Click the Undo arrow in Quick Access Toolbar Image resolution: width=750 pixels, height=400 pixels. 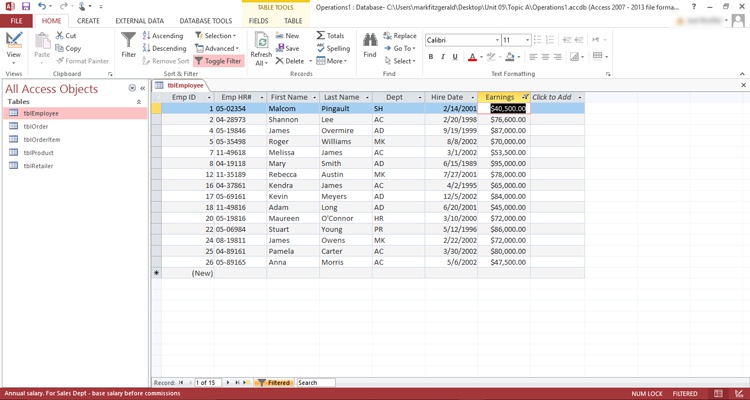pyautogui.click(x=42, y=6)
